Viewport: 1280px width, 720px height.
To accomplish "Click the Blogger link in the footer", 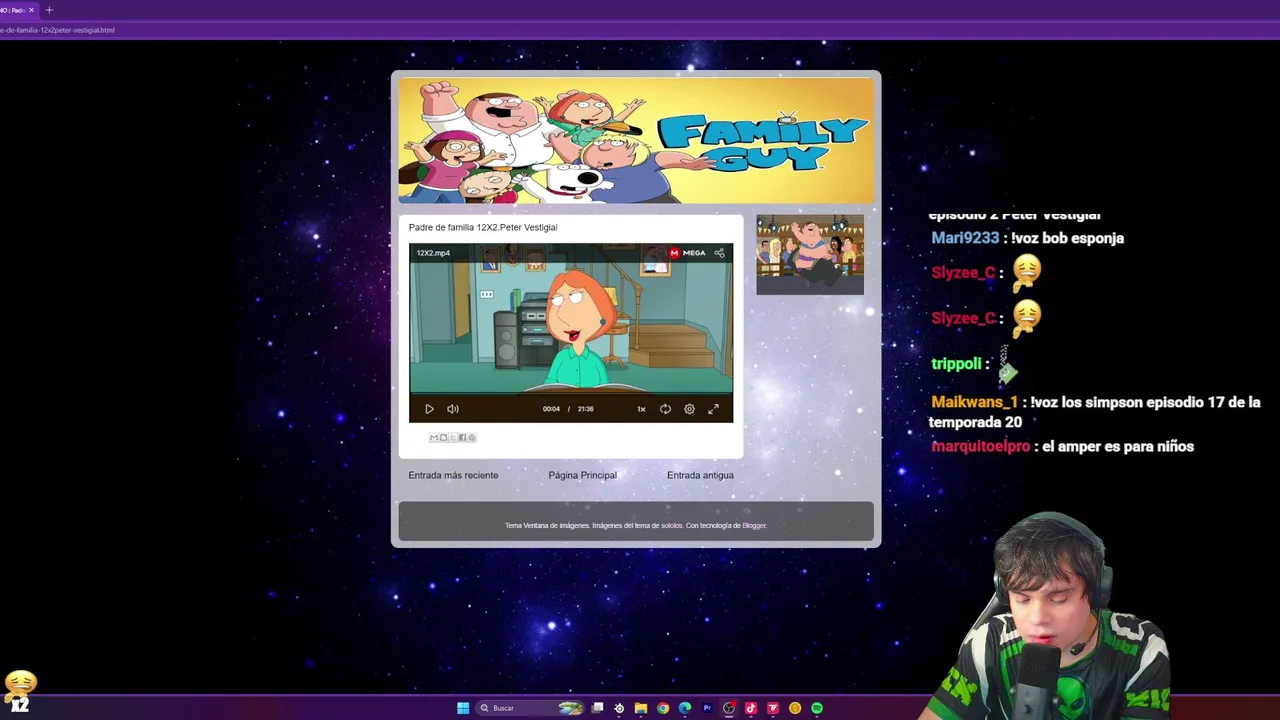I will [x=754, y=525].
